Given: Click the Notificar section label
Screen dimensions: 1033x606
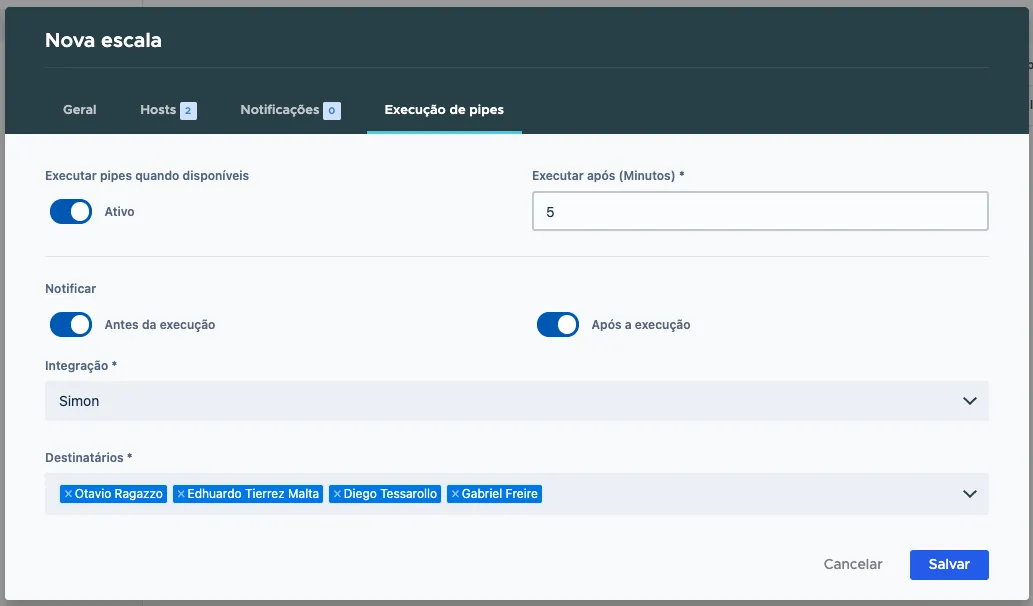Looking at the screenshot, I should click(x=70, y=289).
